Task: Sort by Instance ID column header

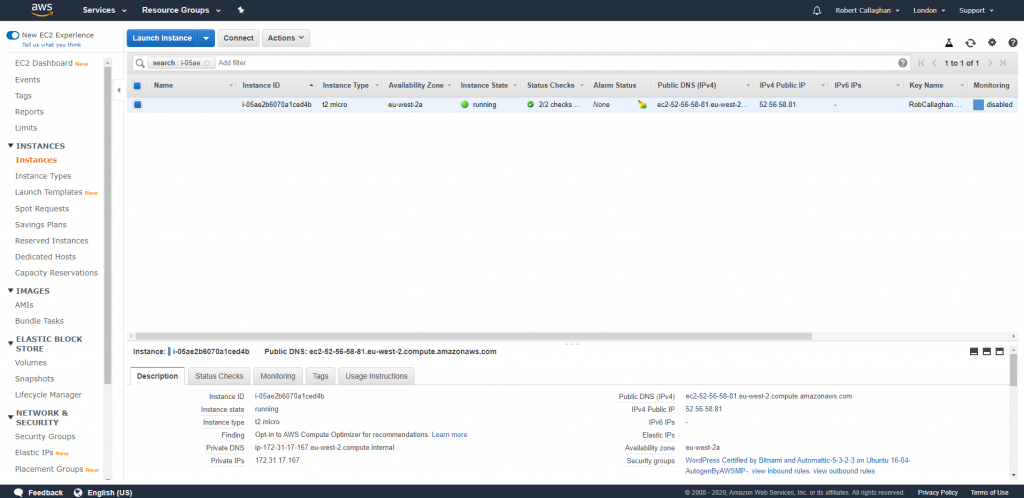Action: (261, 86)
